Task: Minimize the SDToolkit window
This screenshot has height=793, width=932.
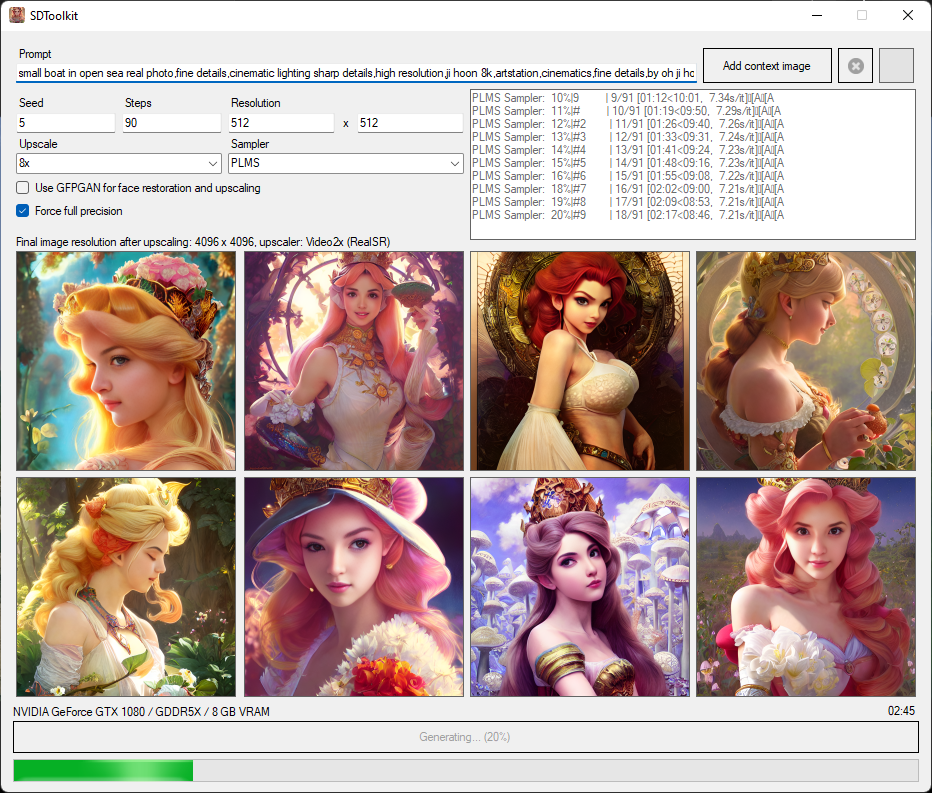Action: [817, 15]
